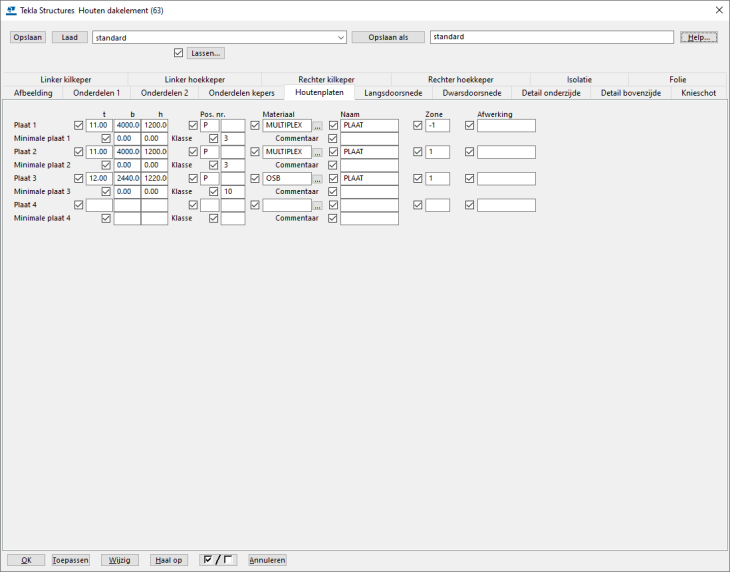The height and width of the screenshot is (572, 730).
Task: Open material browser for Plaat 1
Action: 317,126
